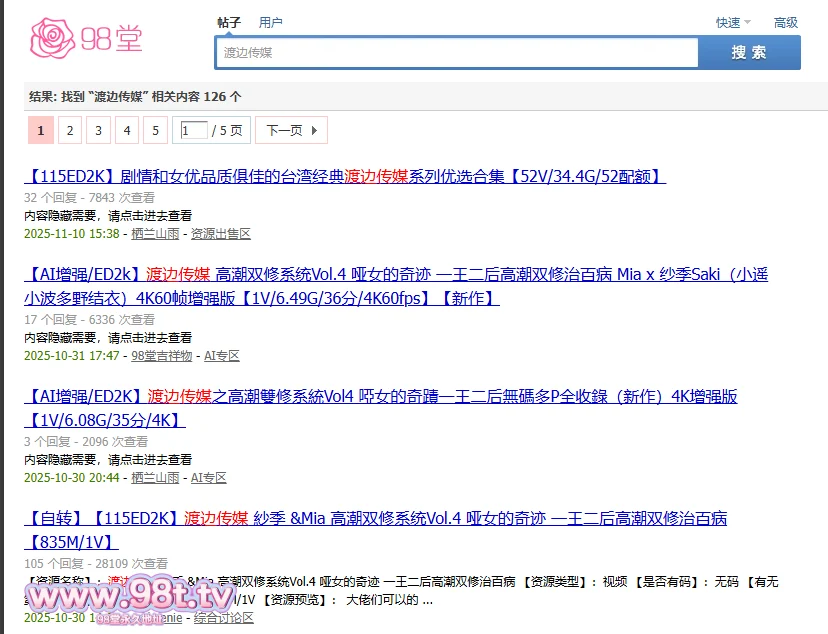Open the 资源出售区 forum section link
The image size is (828, 634).
point(220,233)
